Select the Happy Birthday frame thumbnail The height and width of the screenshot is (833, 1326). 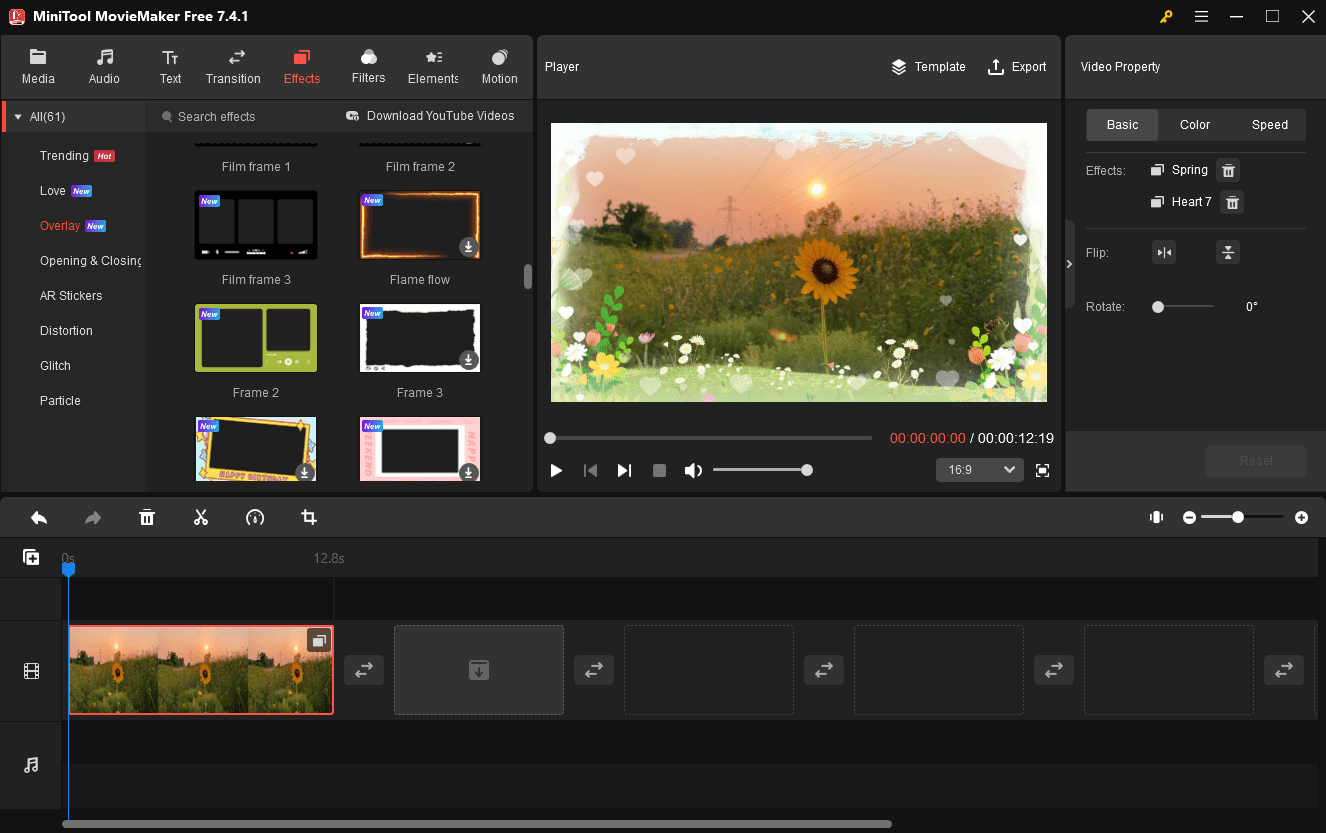(x=256, y=449)
